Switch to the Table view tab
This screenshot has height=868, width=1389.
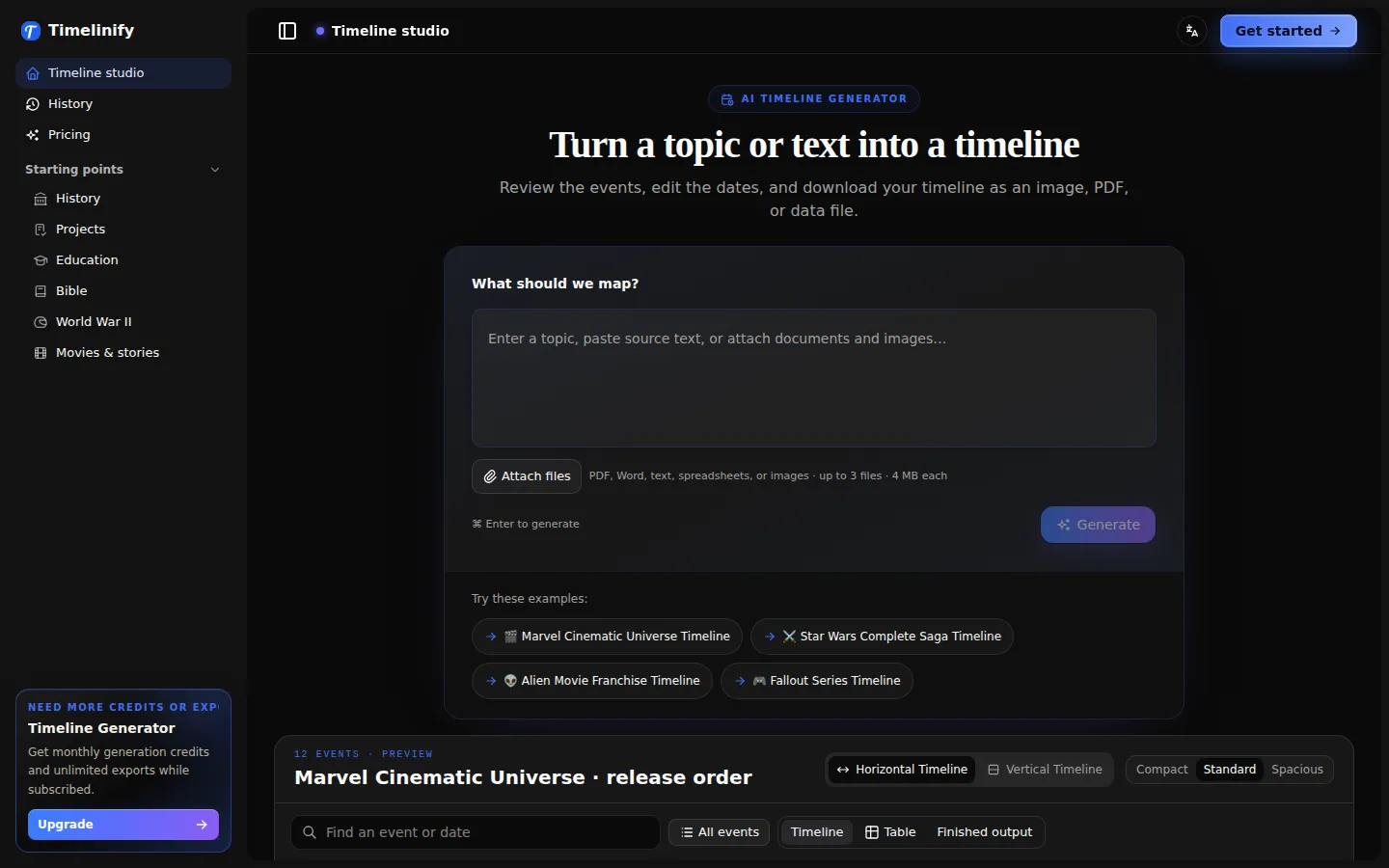click(890, 832)
